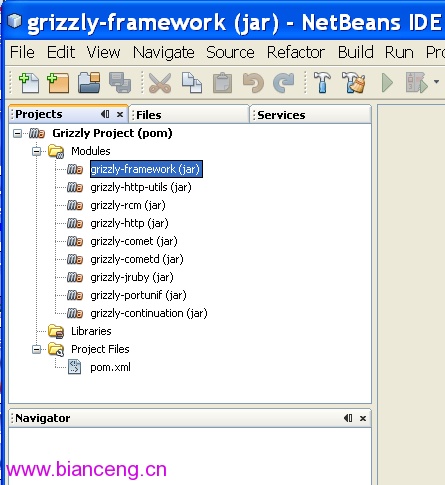The height and width of the screenshot is (485, 445).
Task: Select grizzly-rcm (jar) module
Action: [128, 205]
